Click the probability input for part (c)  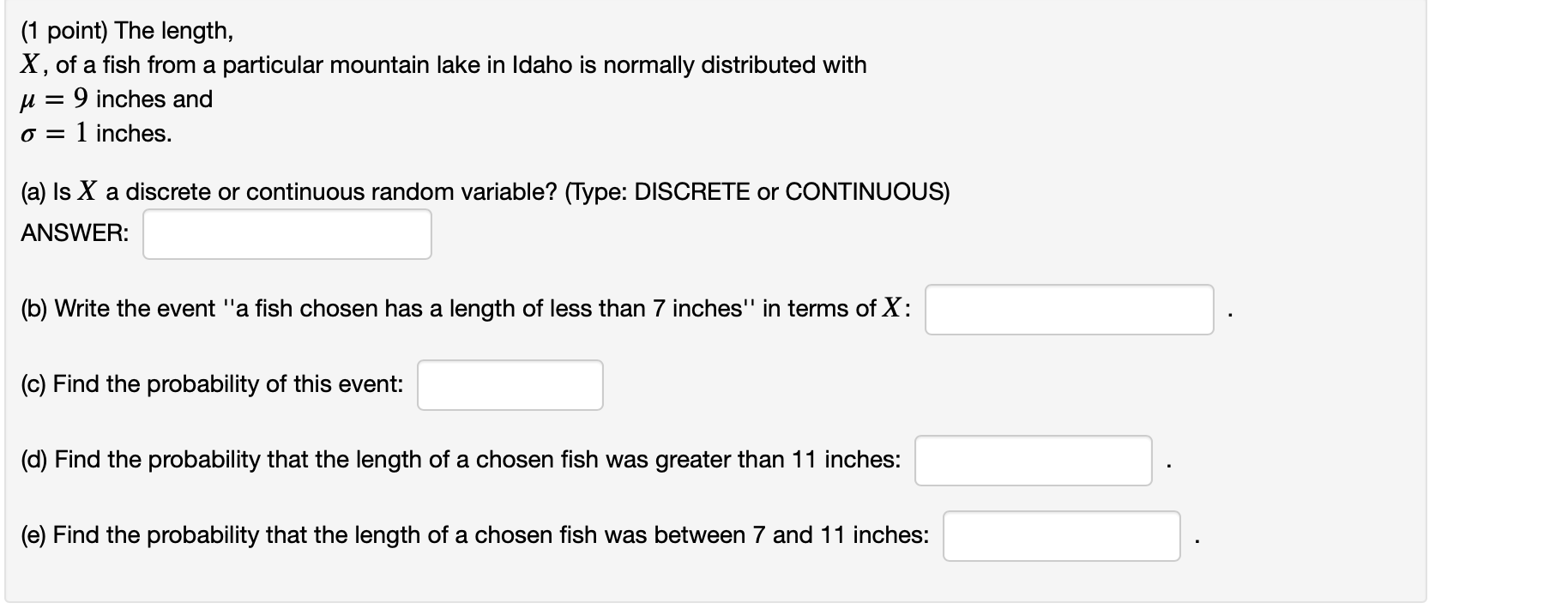pyautogui.click(x=510, y=385)
